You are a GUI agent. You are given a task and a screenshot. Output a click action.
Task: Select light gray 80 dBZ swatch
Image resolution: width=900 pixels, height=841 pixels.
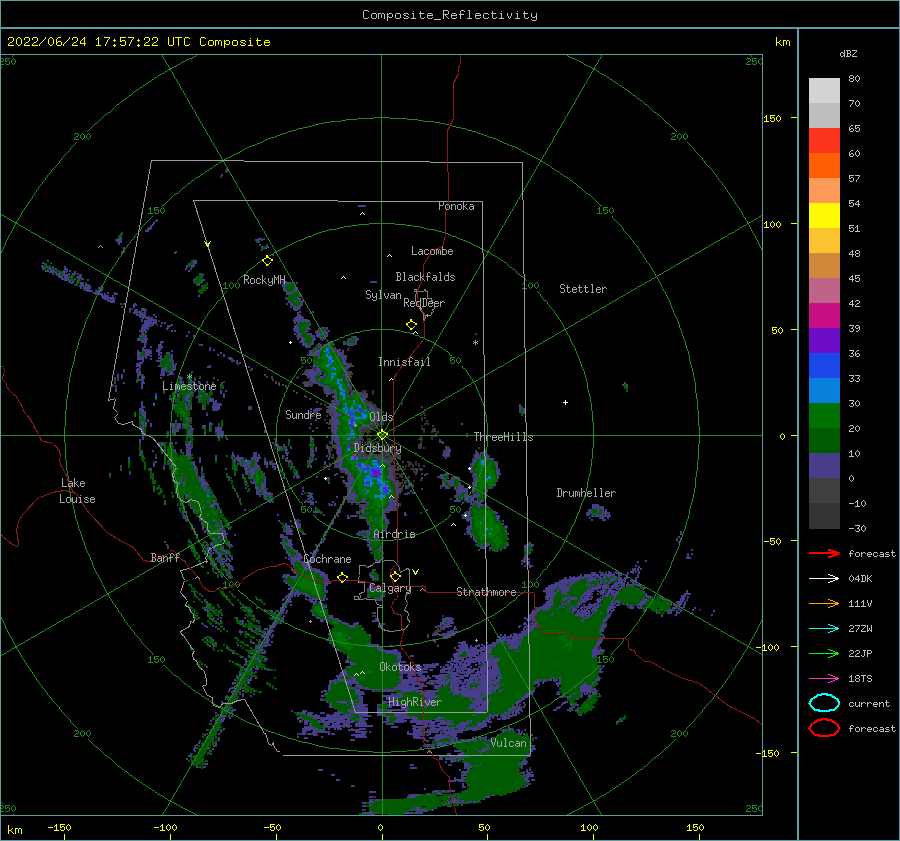click(x=824, y=91)
